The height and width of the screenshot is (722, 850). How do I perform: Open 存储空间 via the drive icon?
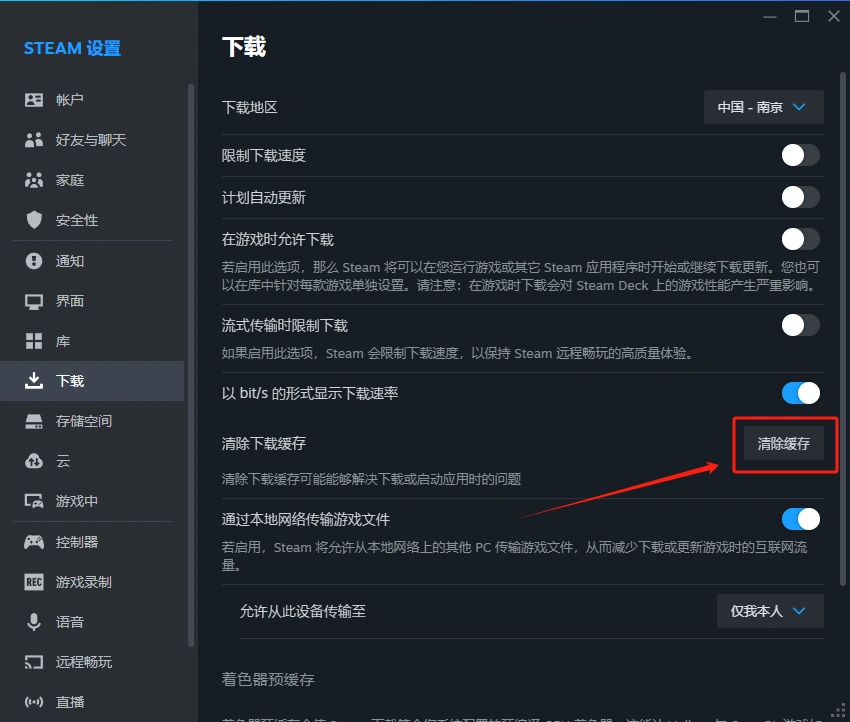[32, 421]
